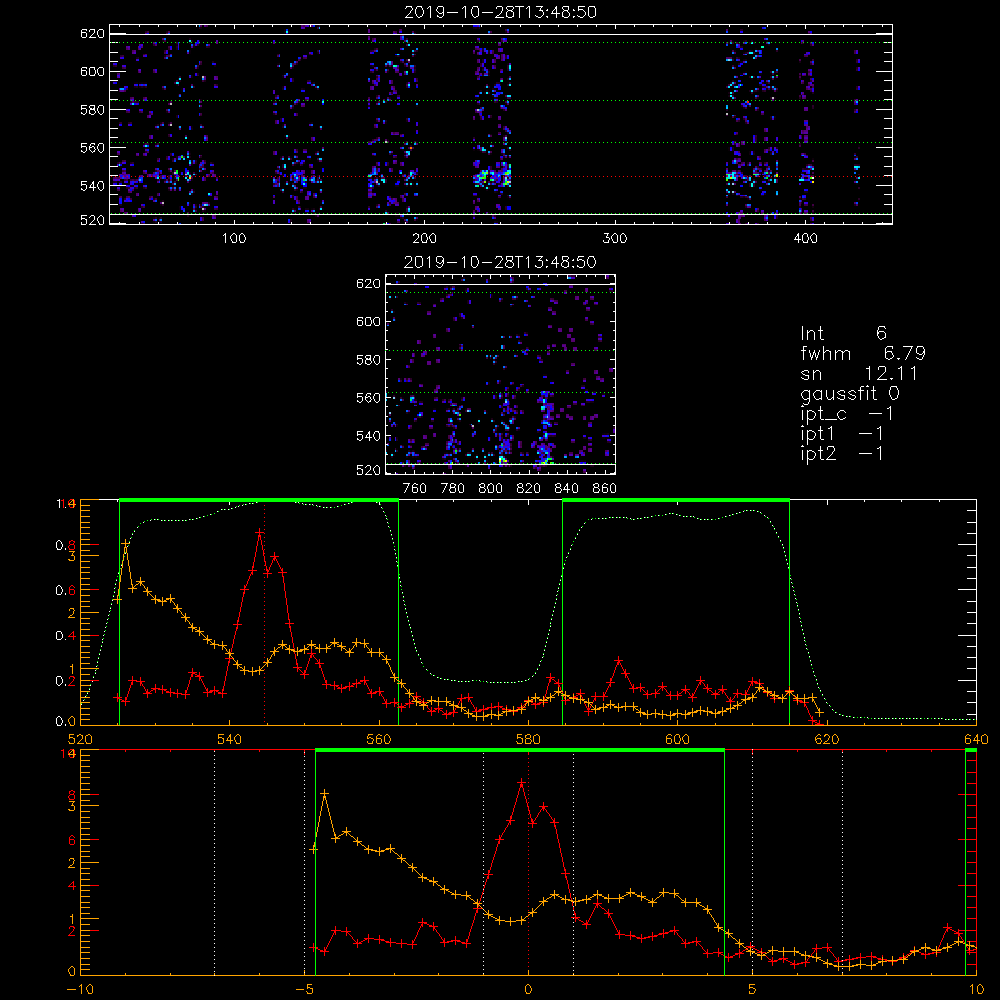Click the left thick green bar above the profile plot
Viewport: 1000px width, 1000px height.
tap(259, 501)
